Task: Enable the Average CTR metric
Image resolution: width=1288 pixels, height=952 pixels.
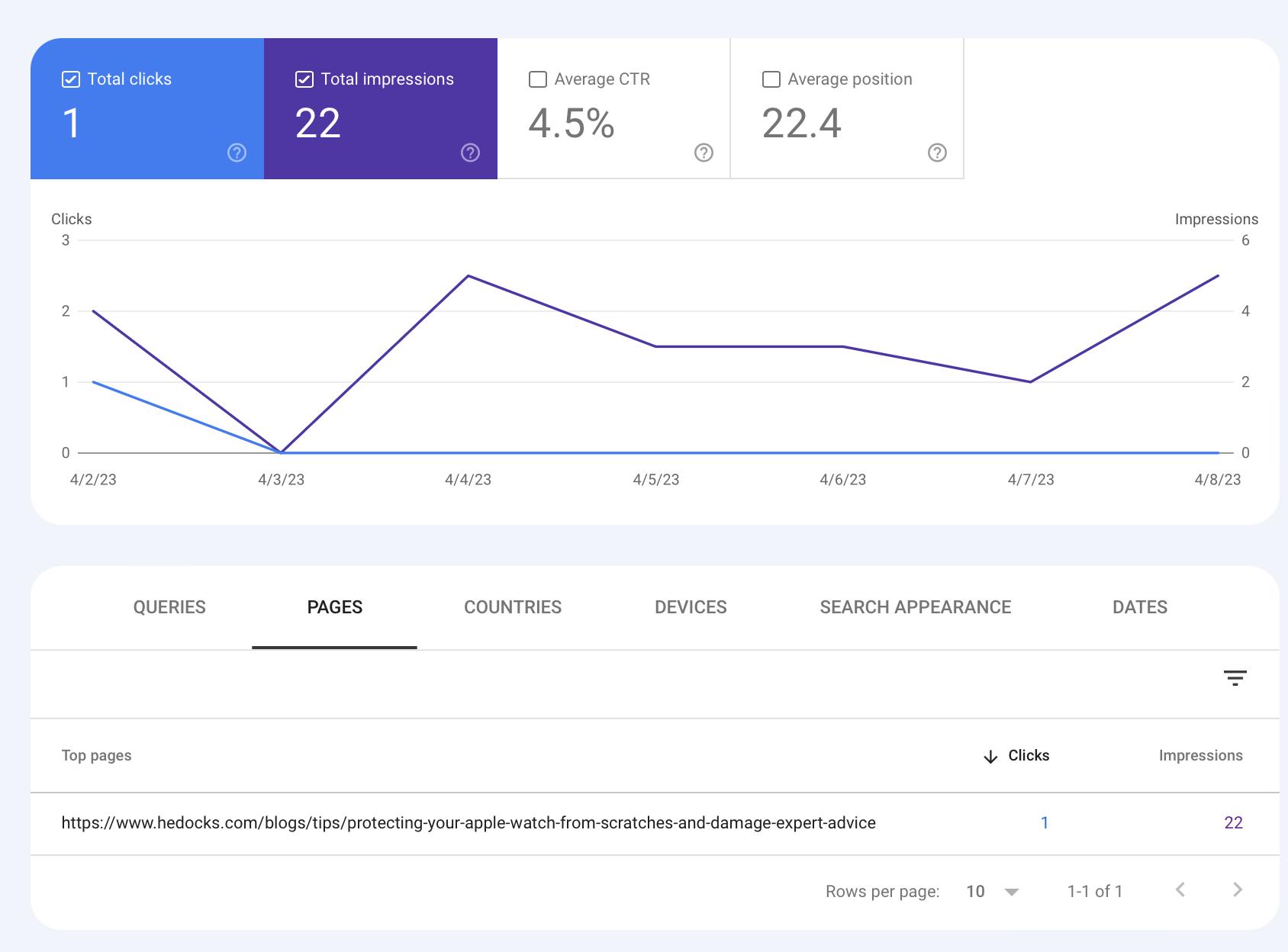Action: coord(538,79)
